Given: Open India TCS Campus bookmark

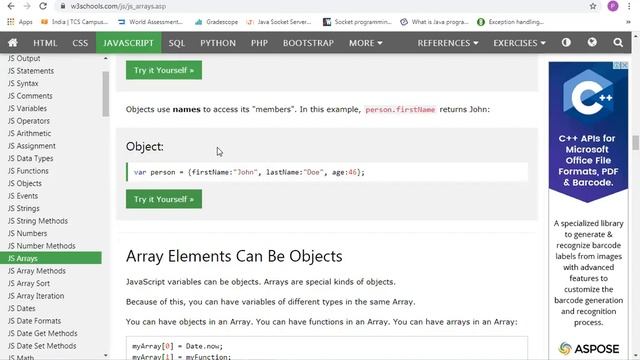Looking at the screenshot, I should (75, 22).
